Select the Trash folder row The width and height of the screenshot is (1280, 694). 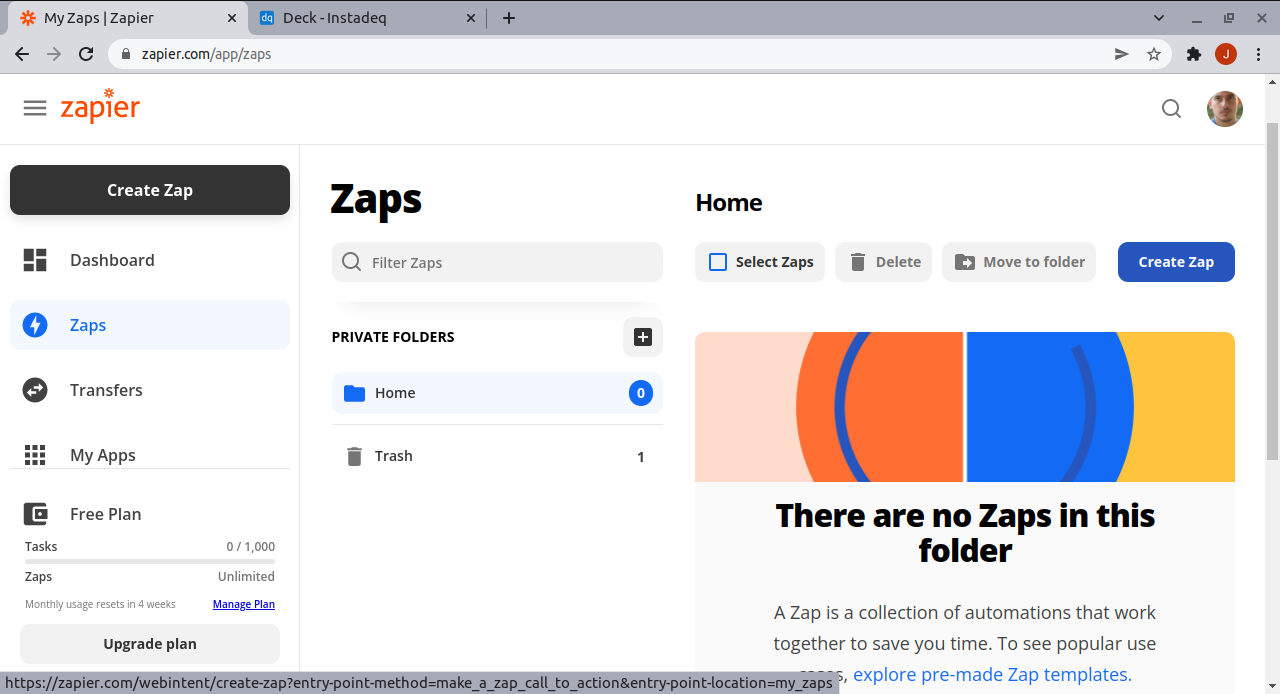pyautogui.click(x=497, y=456)
